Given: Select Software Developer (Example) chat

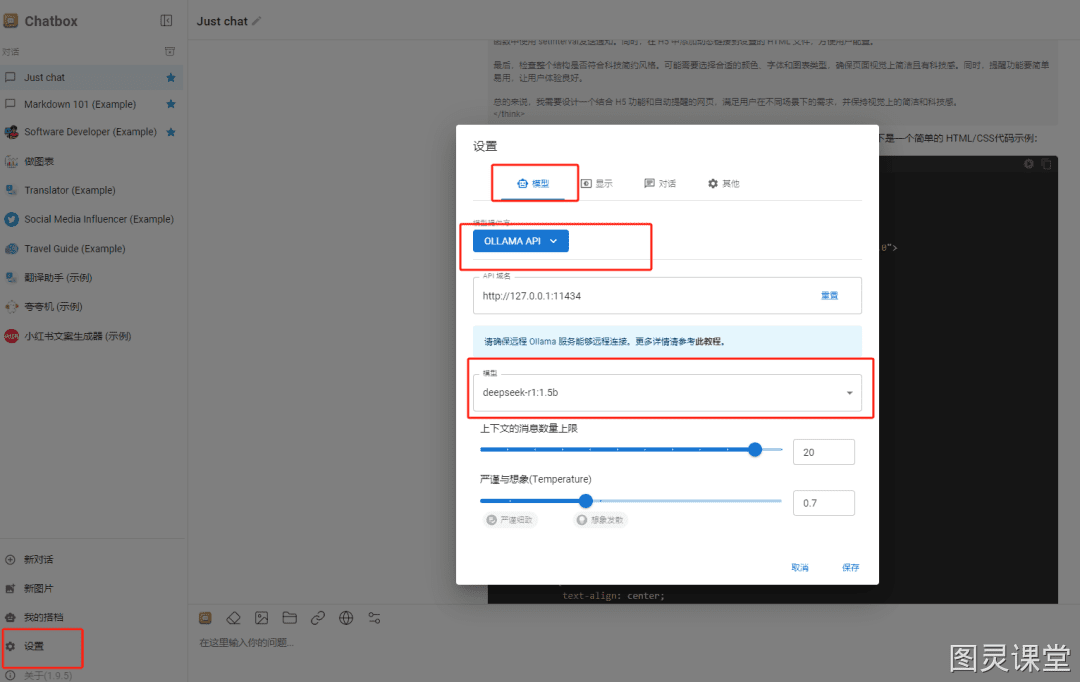Looking at the screenshot, I should 92,132.
